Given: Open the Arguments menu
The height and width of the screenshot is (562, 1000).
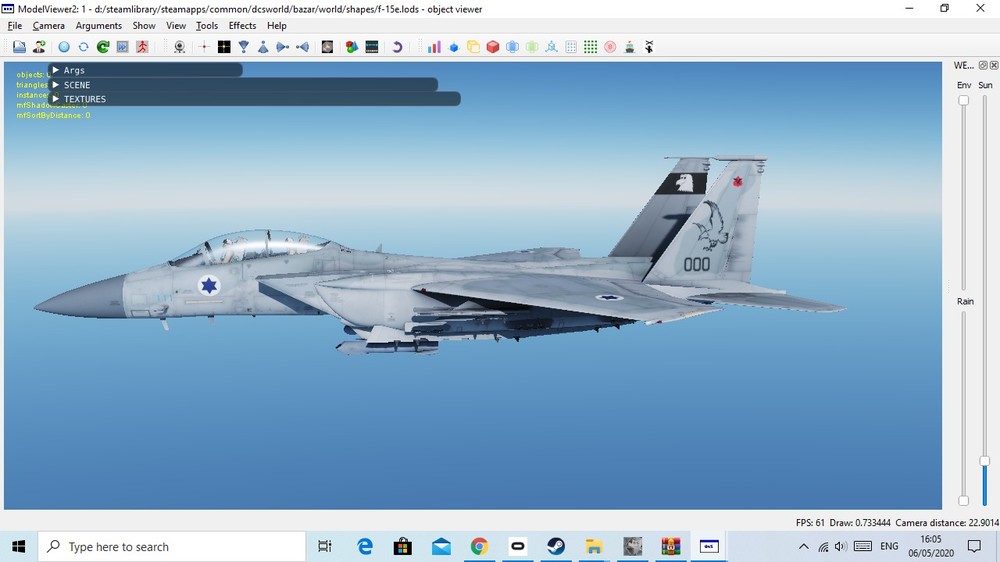Looking at the screenshot, I should 98,26.
